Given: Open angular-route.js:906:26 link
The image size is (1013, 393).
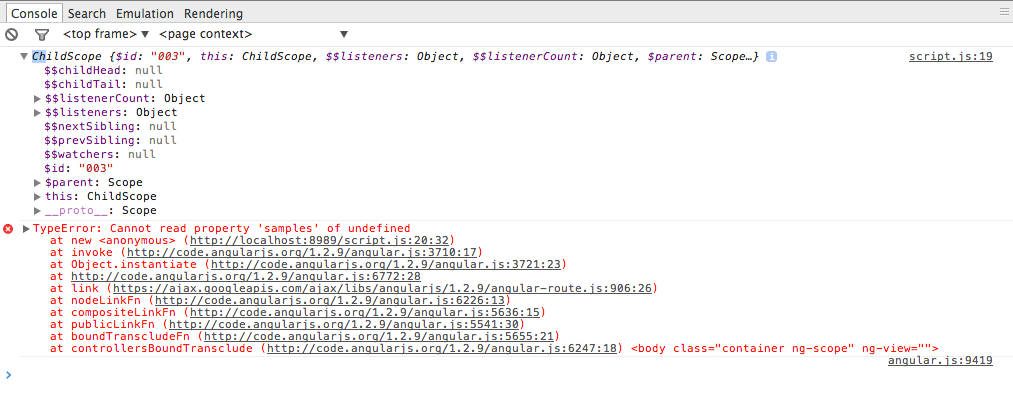Looking at the screenshot, I should [382, 289].
